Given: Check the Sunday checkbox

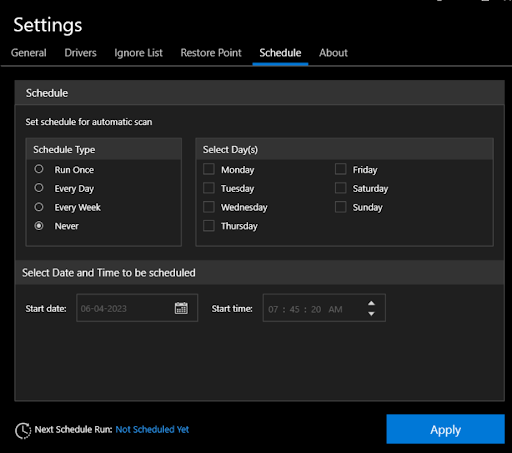Looking at the screenshot, I should coord(340,207).
